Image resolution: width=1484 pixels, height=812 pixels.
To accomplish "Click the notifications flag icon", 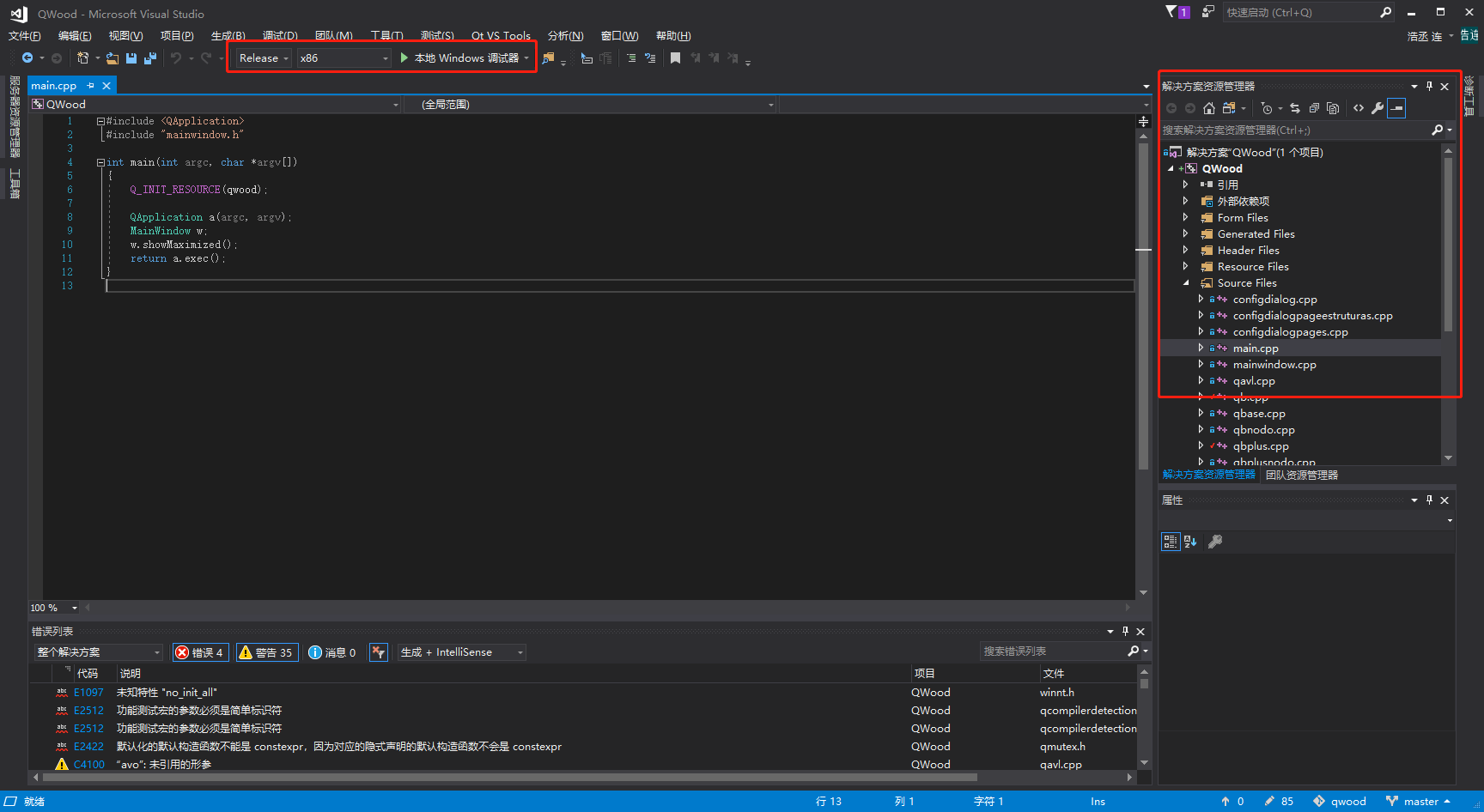I will pyautogui.click(x=1177, y=12).
